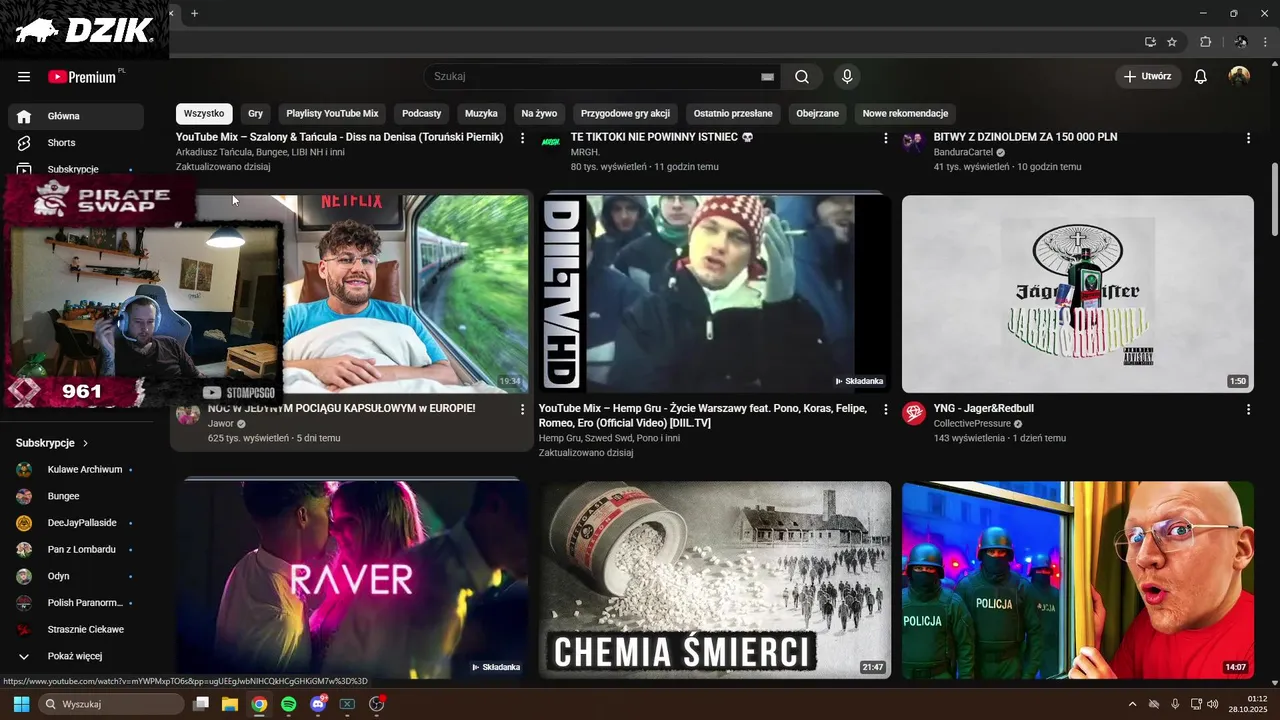
Task: Open Strasznie Ciekawe subscription
Action: pos(75,630)
